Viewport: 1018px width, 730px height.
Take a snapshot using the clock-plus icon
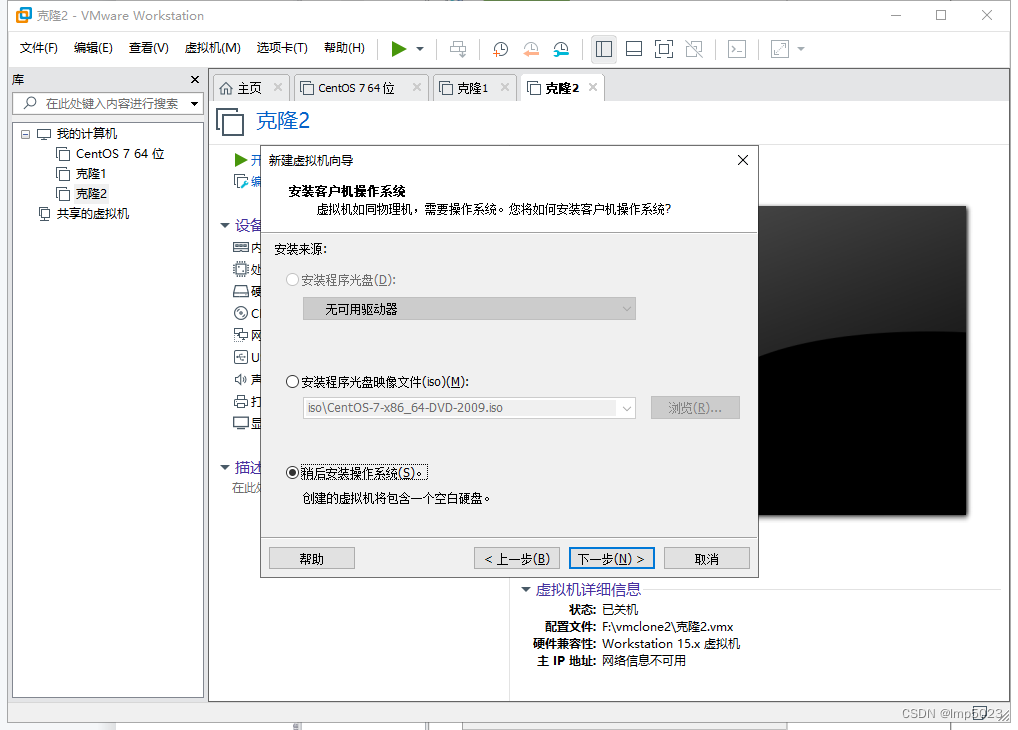500,49
